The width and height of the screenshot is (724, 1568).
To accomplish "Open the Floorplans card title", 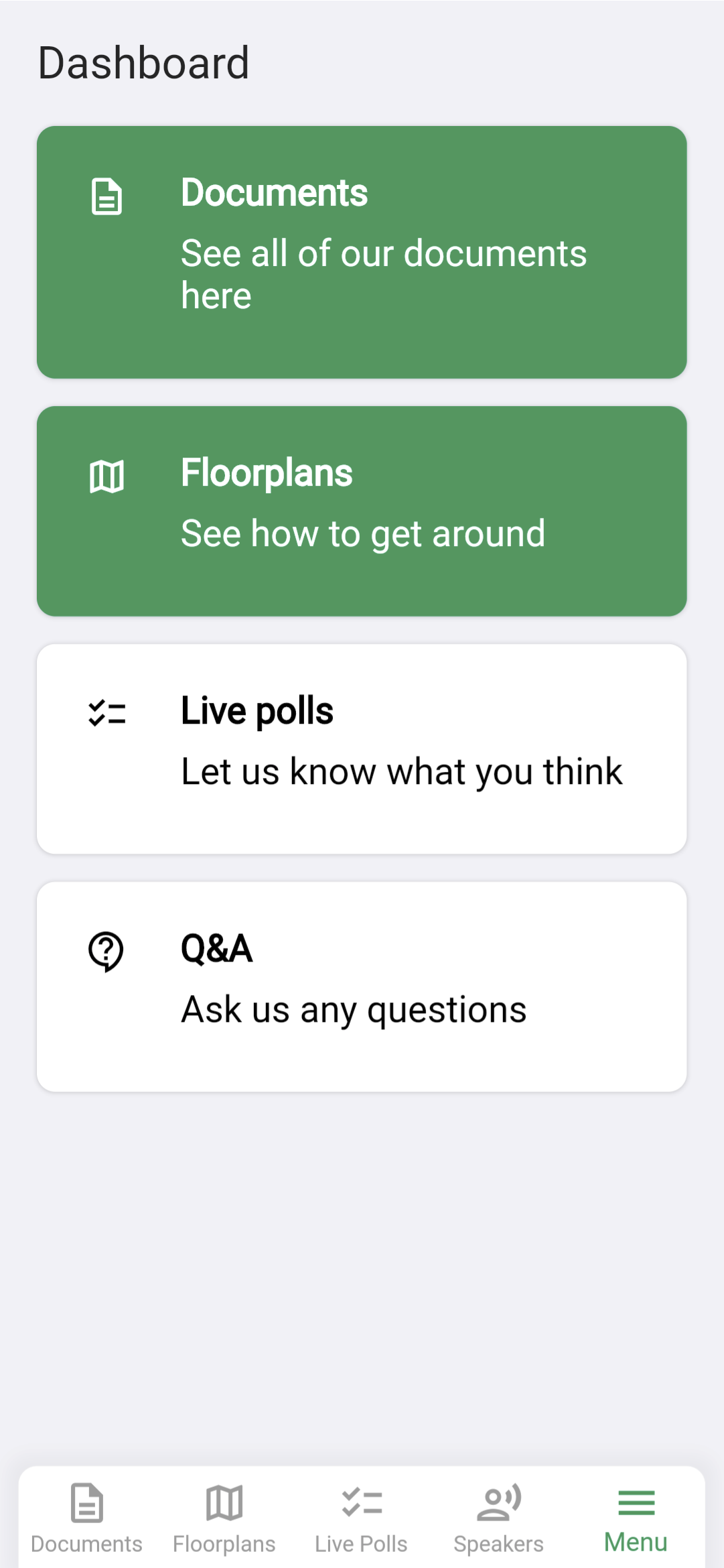I will (267, 474).
